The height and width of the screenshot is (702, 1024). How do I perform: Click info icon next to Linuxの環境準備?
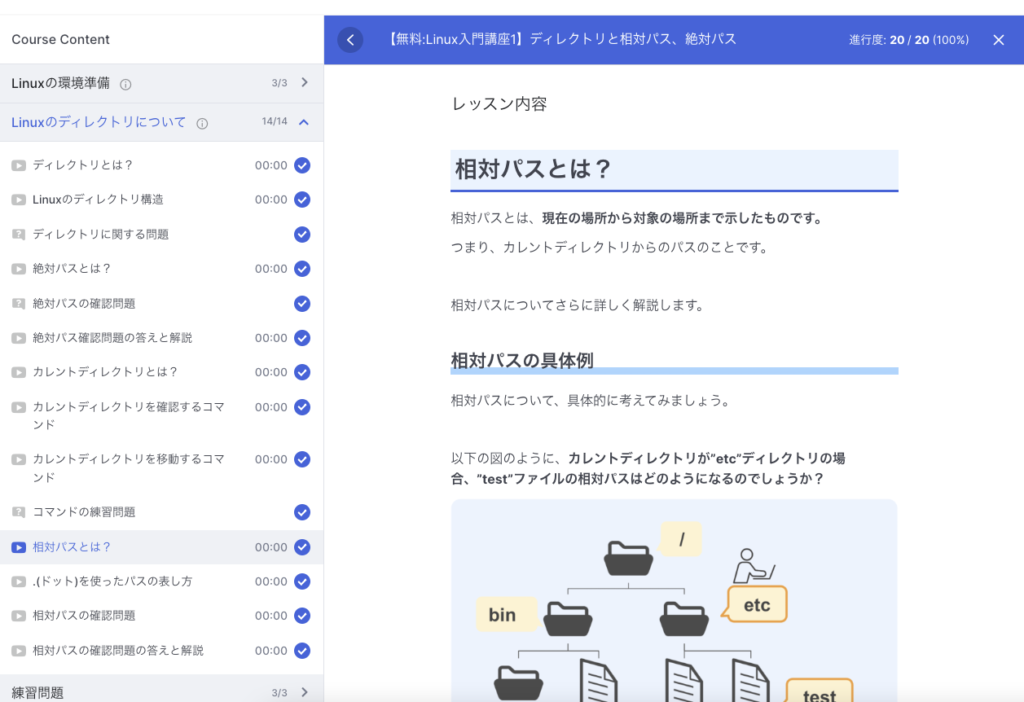(x=125, y=84)
